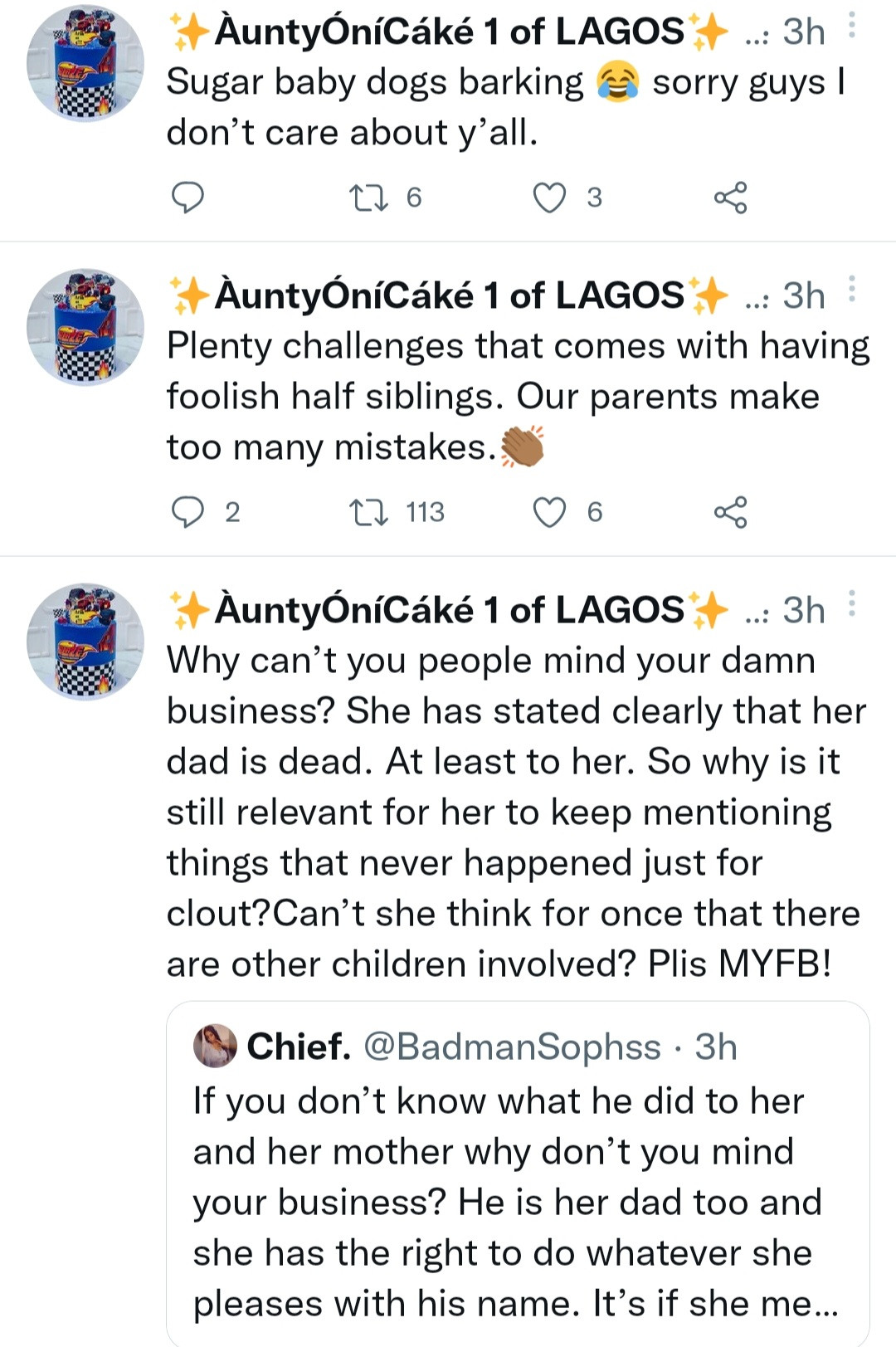Like the 'foolish half siblings' tweet
The image size is (896, 1347).
pyautogui.click(x=549, y=512)
